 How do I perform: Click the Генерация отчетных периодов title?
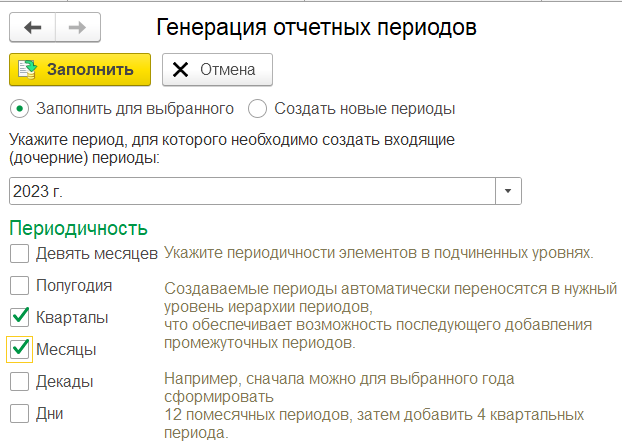click(316, 27)
